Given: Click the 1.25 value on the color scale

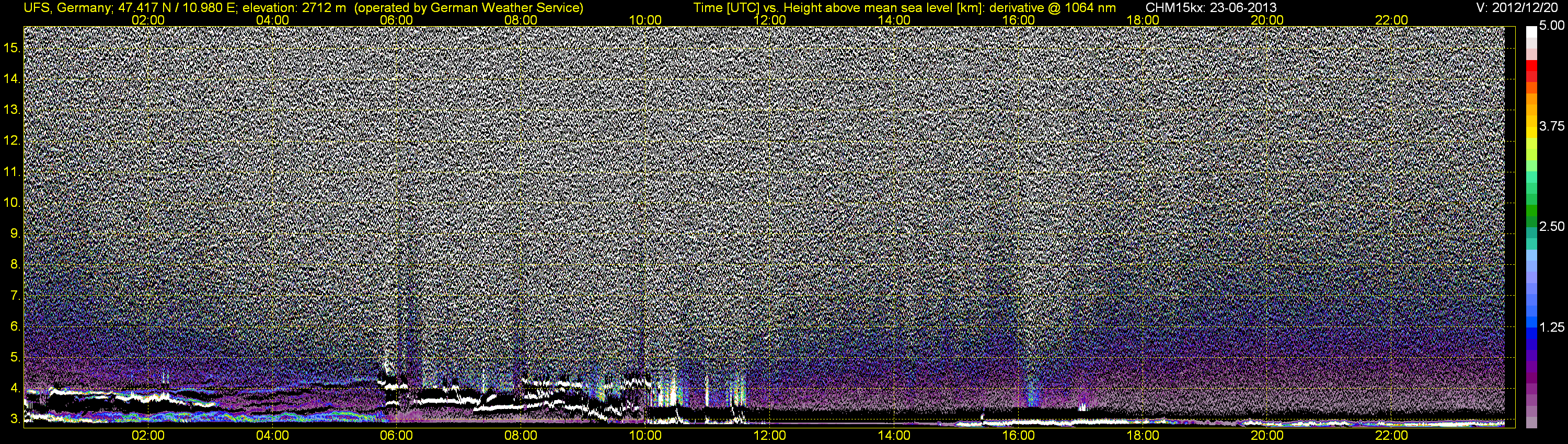Looking at the screenshot, I should point(1552,327).
